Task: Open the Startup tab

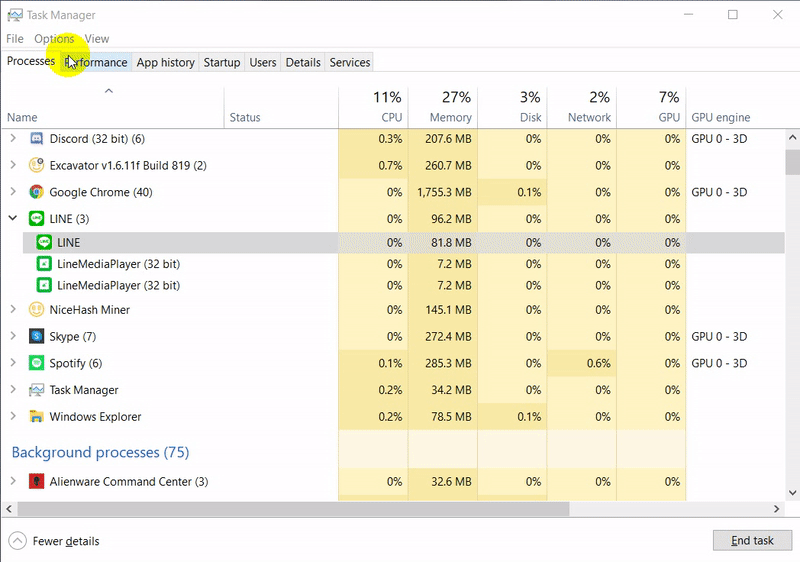Action: (x=222, y=62)
